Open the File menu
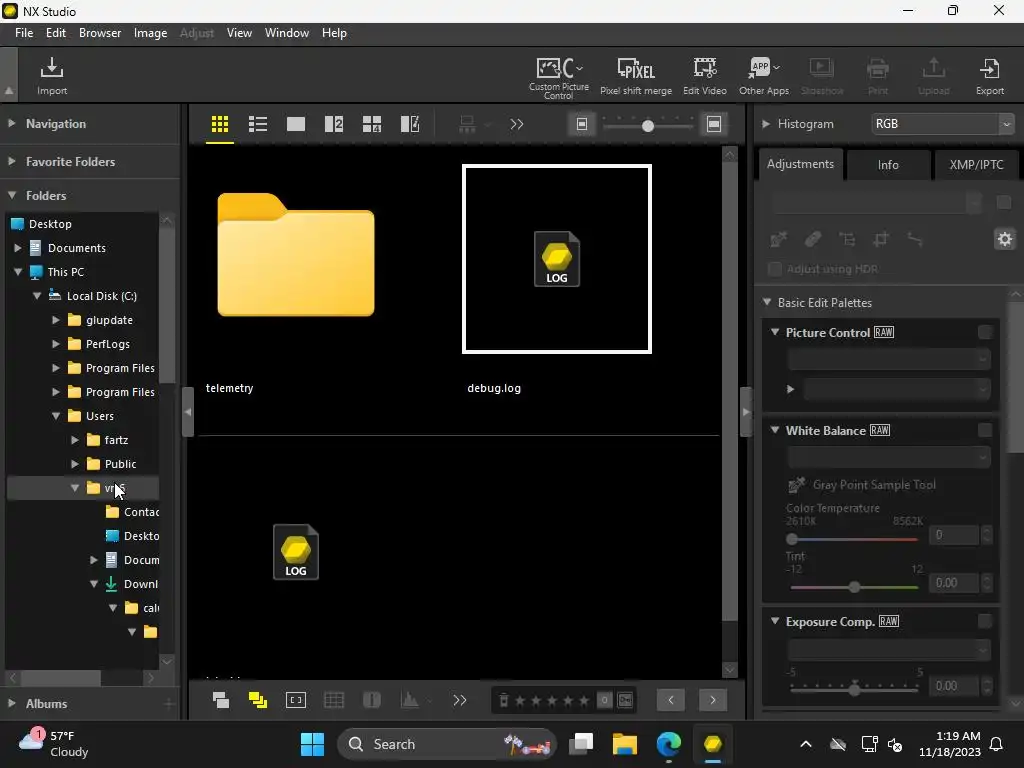The image size is (1024, 768). (24, 33)
